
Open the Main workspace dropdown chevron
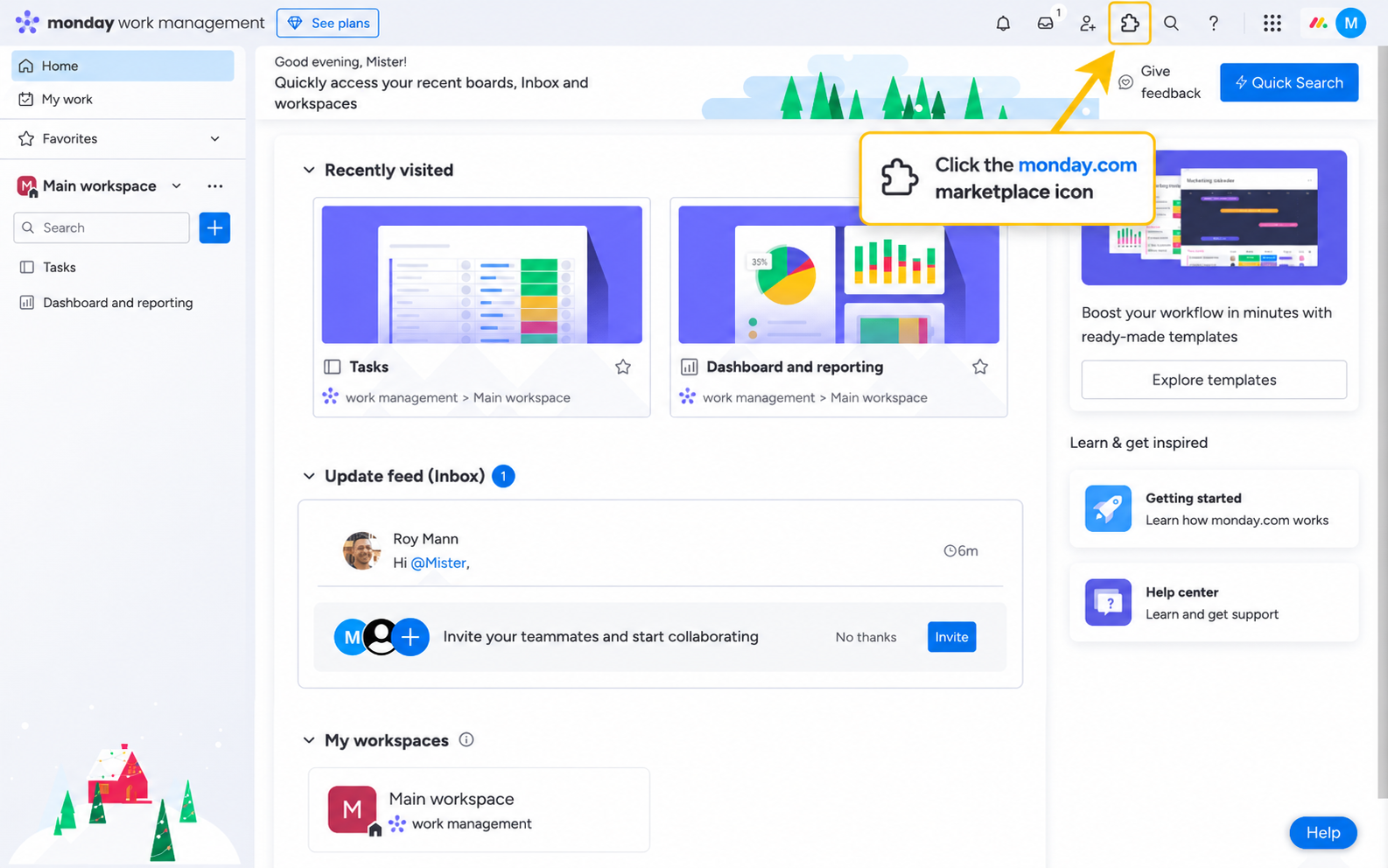click(177, 186)
